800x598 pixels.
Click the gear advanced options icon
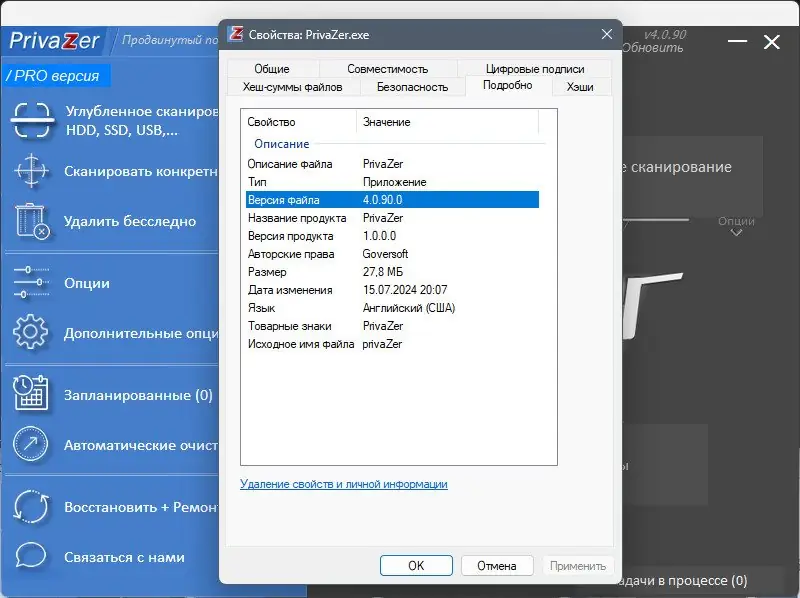31,332
